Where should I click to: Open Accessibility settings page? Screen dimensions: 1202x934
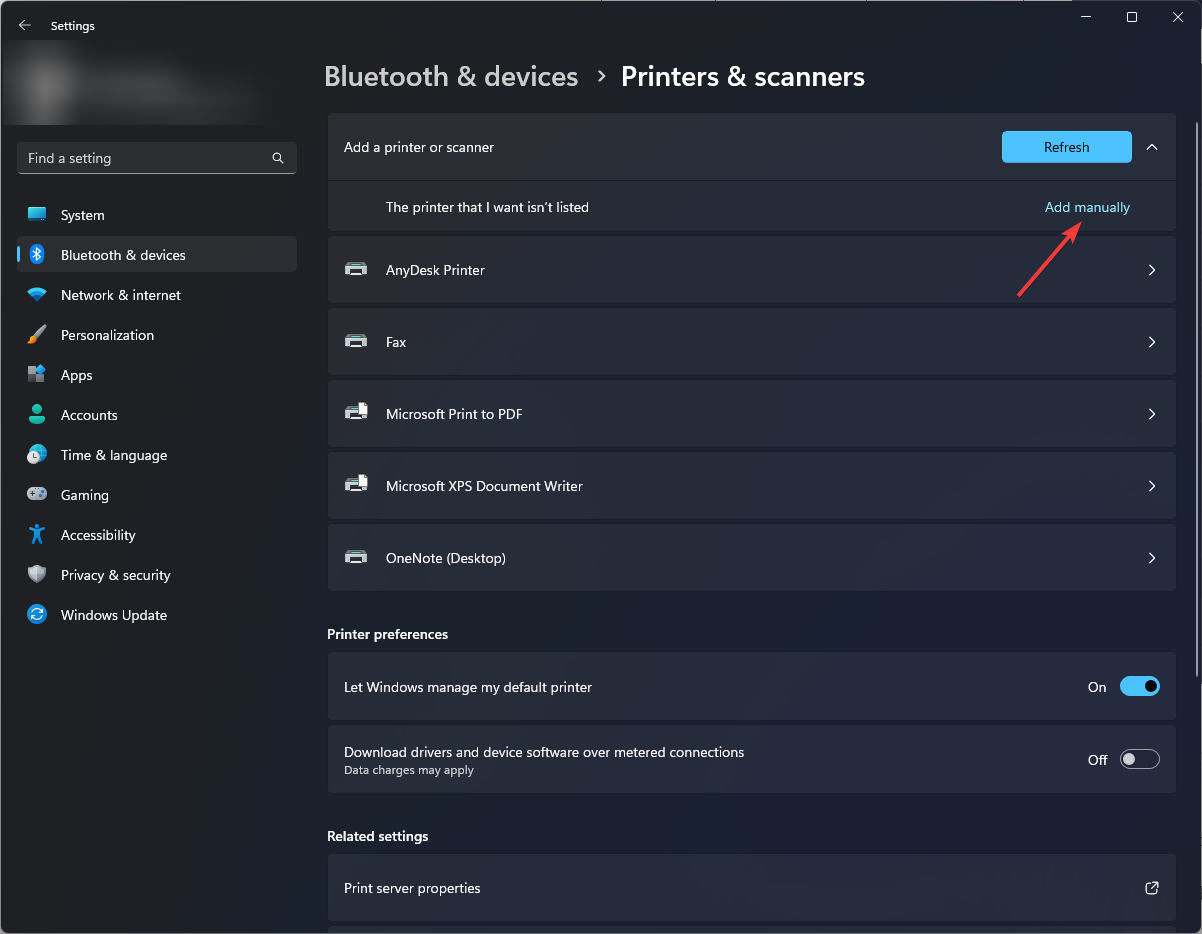click(x=157, y=535)
